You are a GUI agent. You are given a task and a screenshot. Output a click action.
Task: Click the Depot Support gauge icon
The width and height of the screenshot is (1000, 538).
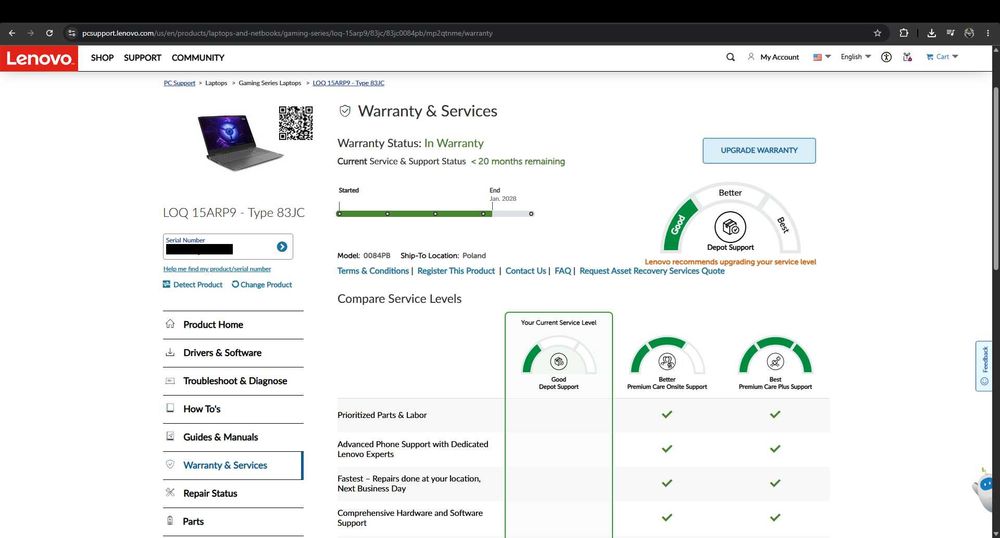coord(730,227)
